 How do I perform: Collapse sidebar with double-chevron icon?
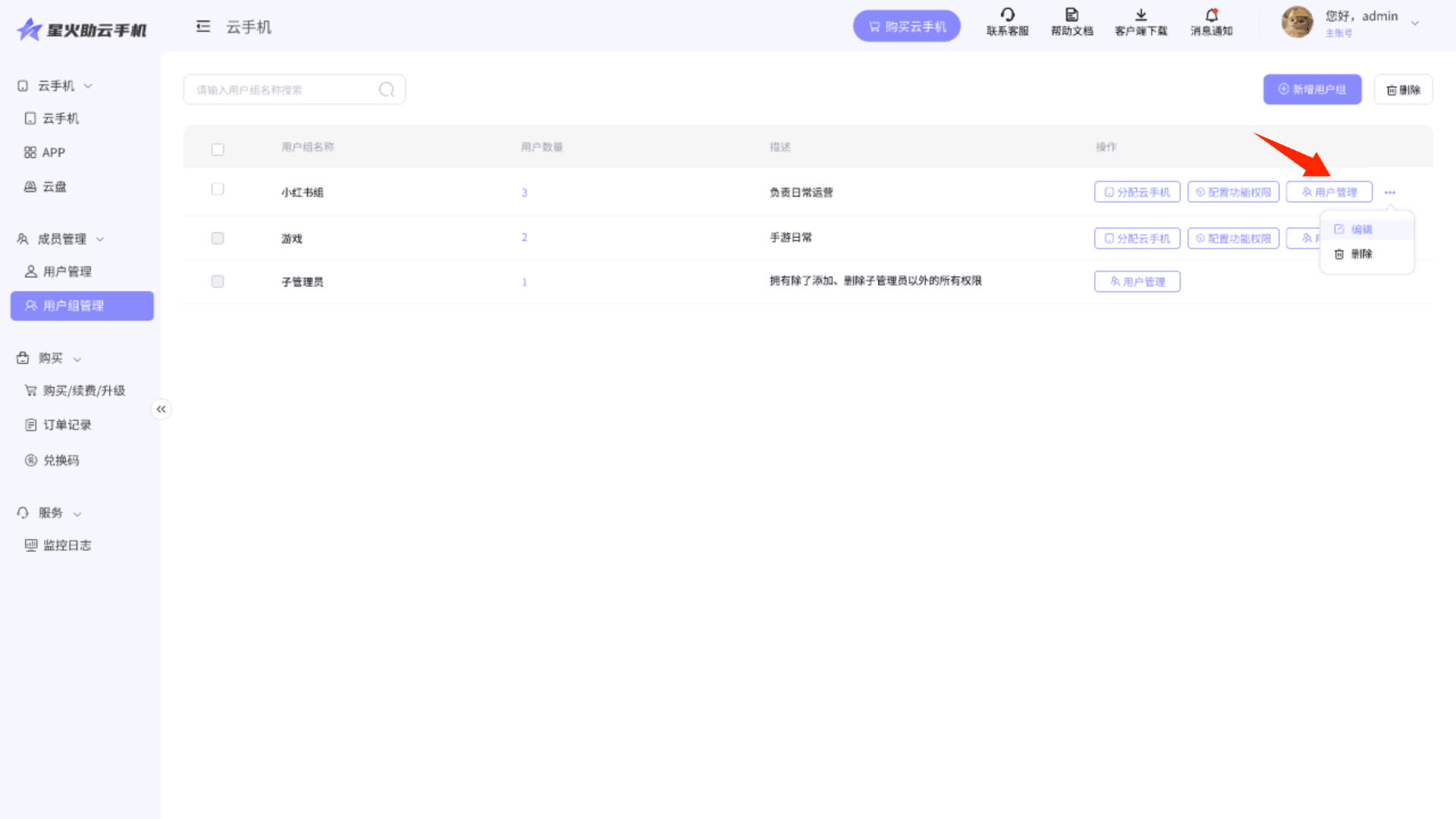click(x=161, y=409)
